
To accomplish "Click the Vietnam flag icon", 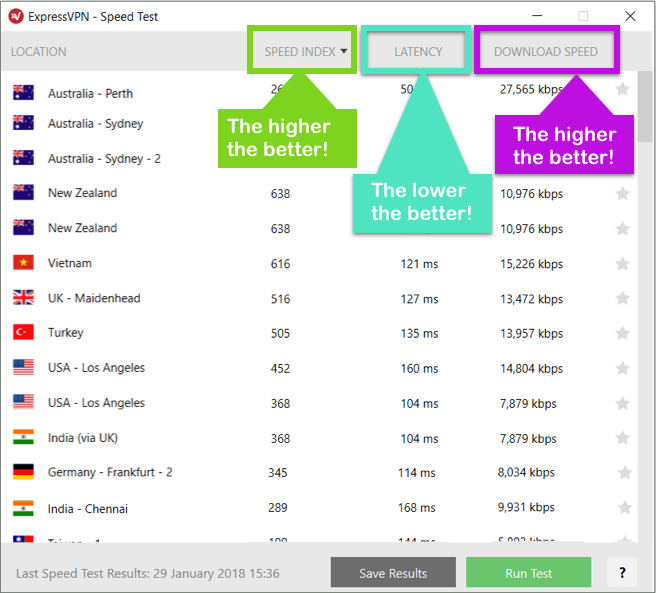I will pyautogui.click(x=23, y=262).
